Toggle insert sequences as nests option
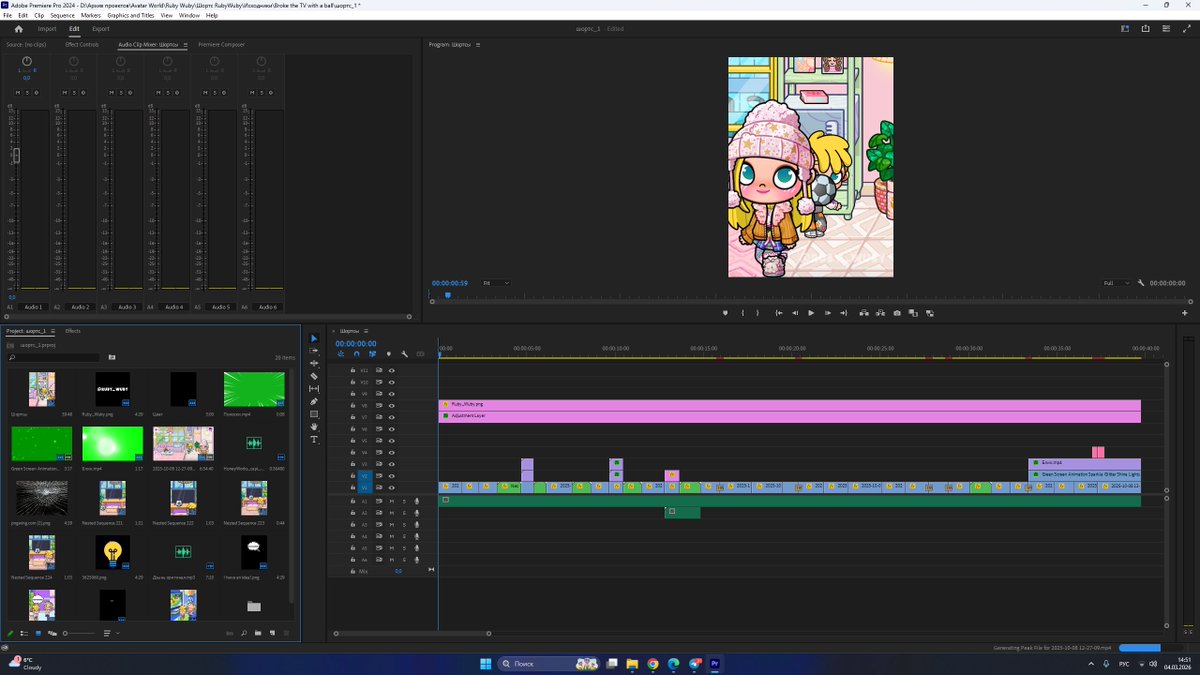The image size is (1200, 675). pos(341,353)
